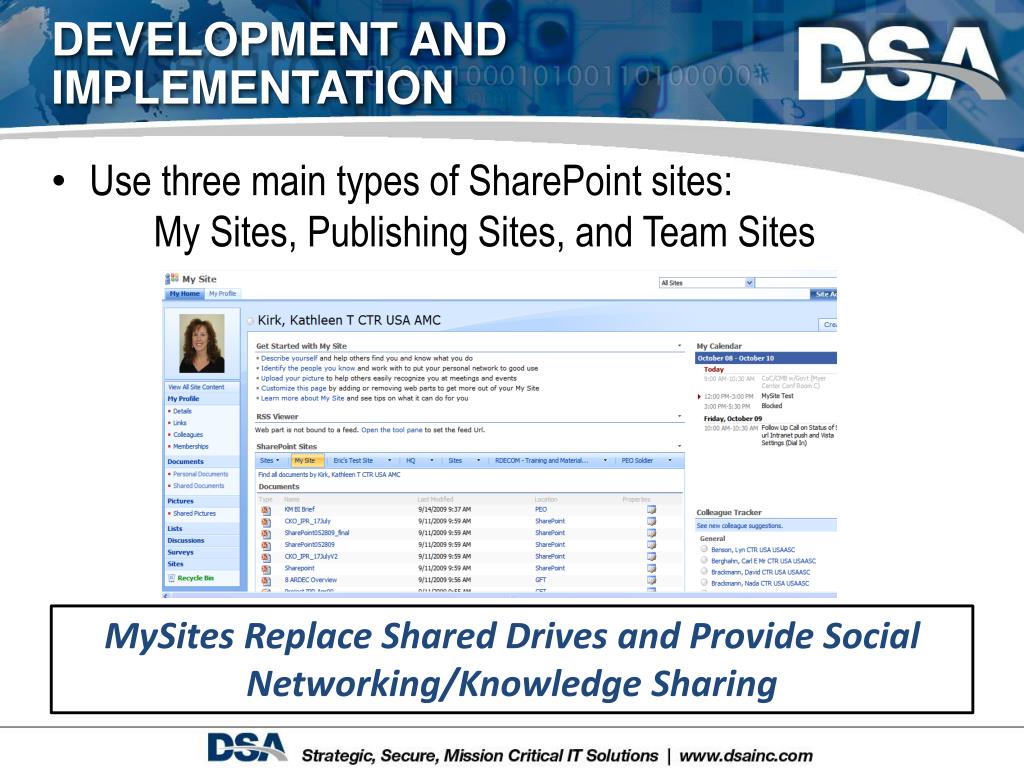Open Pictures section in left navigation
Viewport: 1024px width, 768px height.
click(180, 502)
